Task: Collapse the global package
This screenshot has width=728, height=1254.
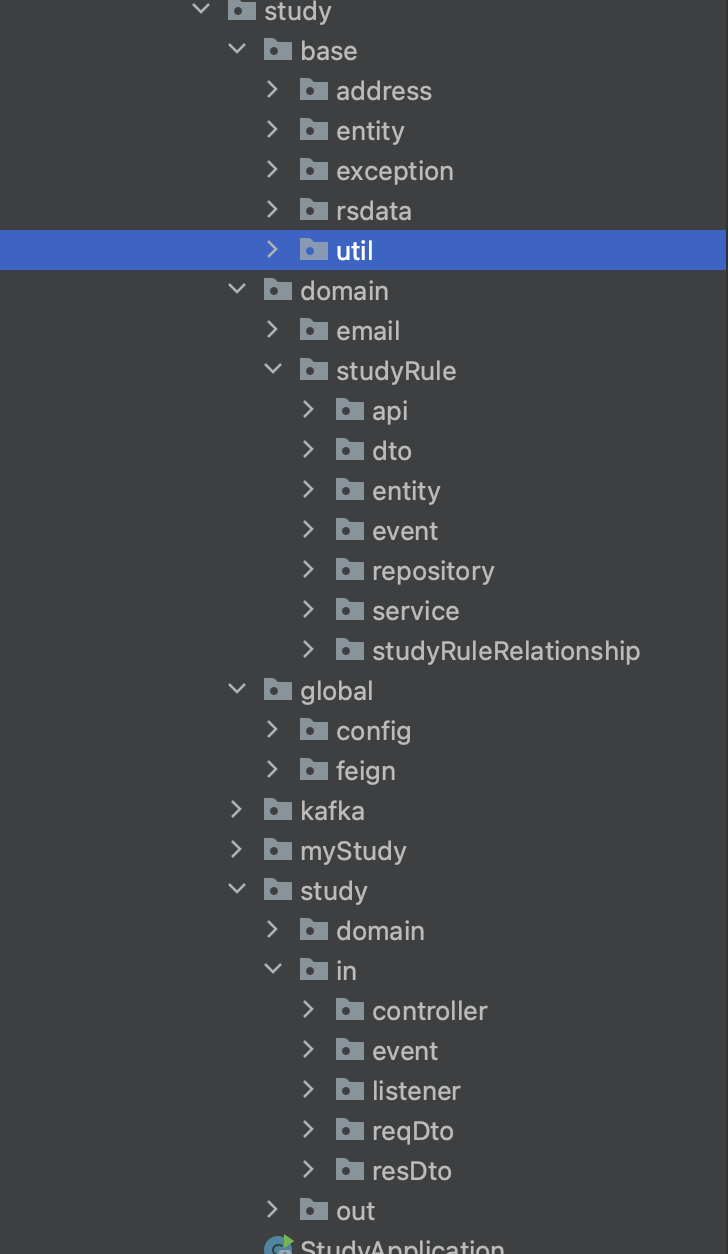Action: pyautogui.click(x=237, y=689)
